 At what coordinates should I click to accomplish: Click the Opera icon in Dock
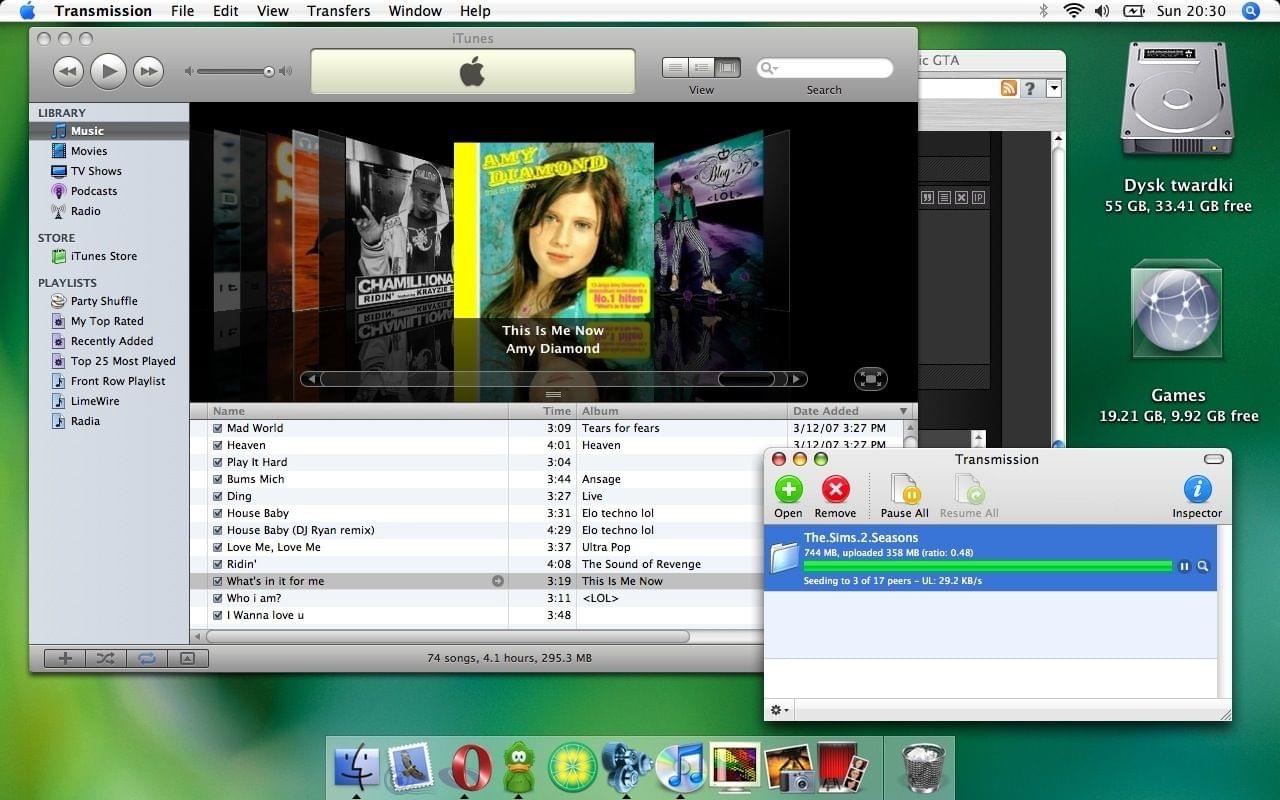pyautogui.click(x=471, y=768)
